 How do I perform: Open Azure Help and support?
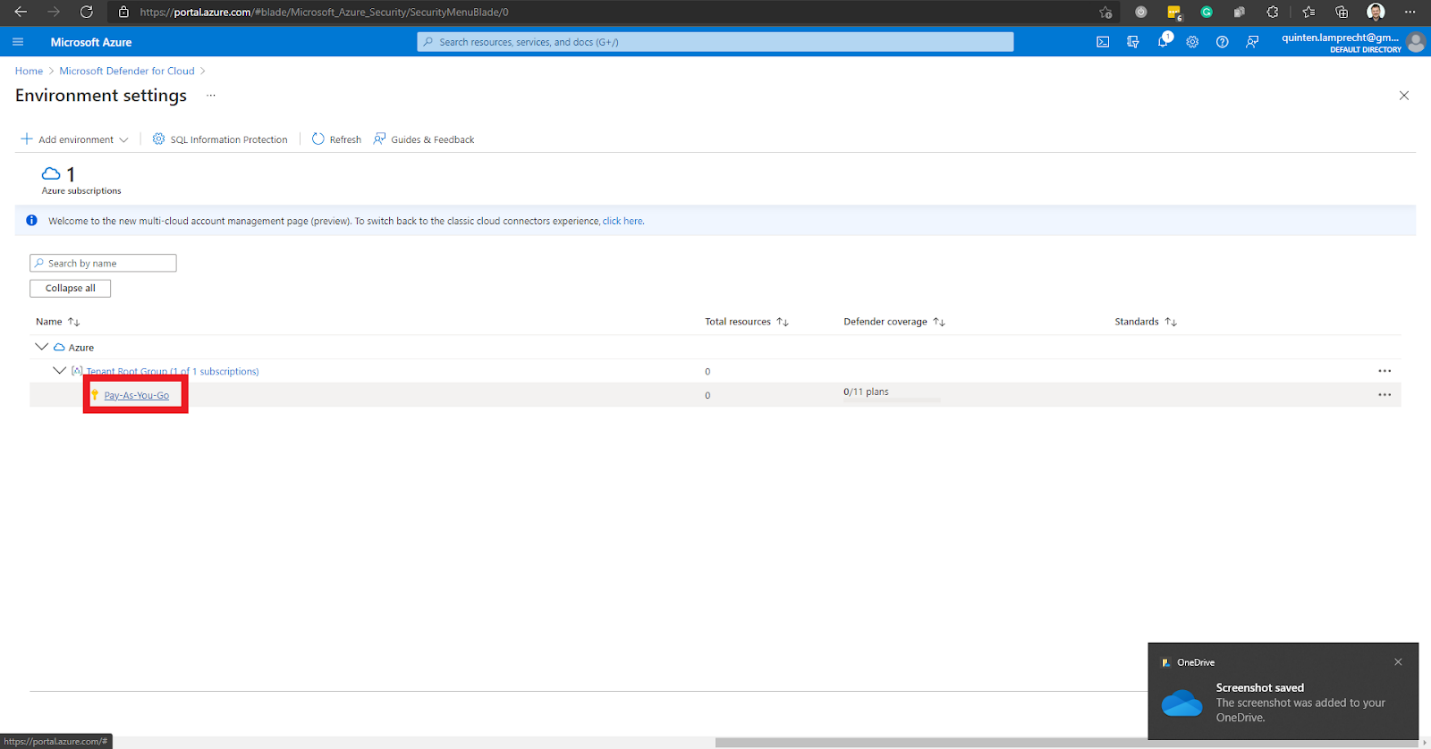pyautogui.click(x=1222, y=42)
